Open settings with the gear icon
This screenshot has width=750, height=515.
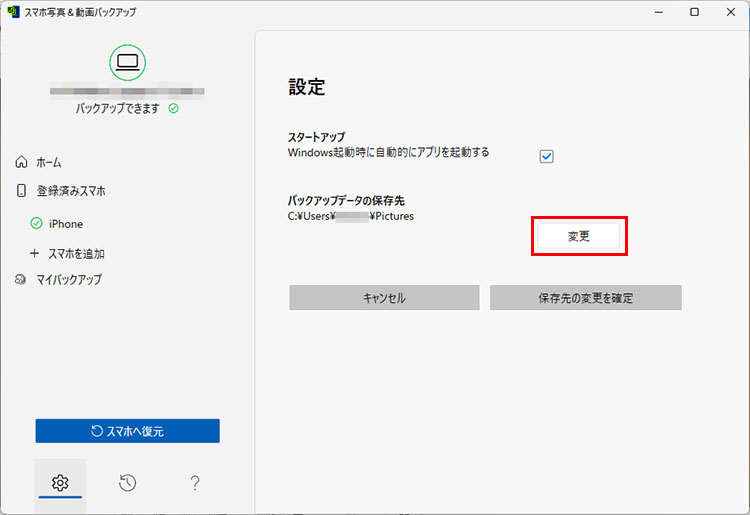coord(60,484)
